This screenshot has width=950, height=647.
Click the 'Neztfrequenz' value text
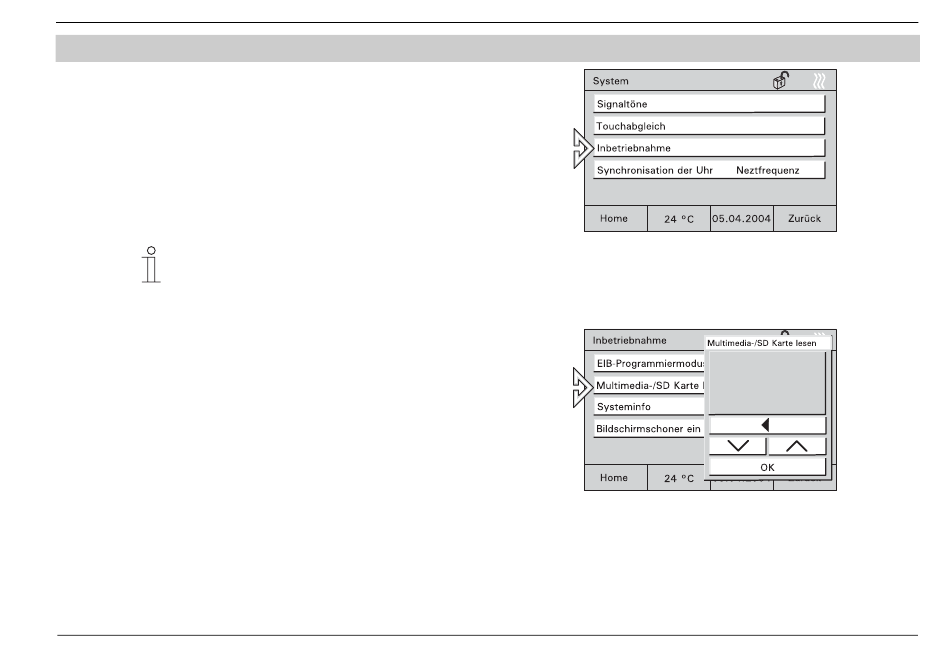768,170
